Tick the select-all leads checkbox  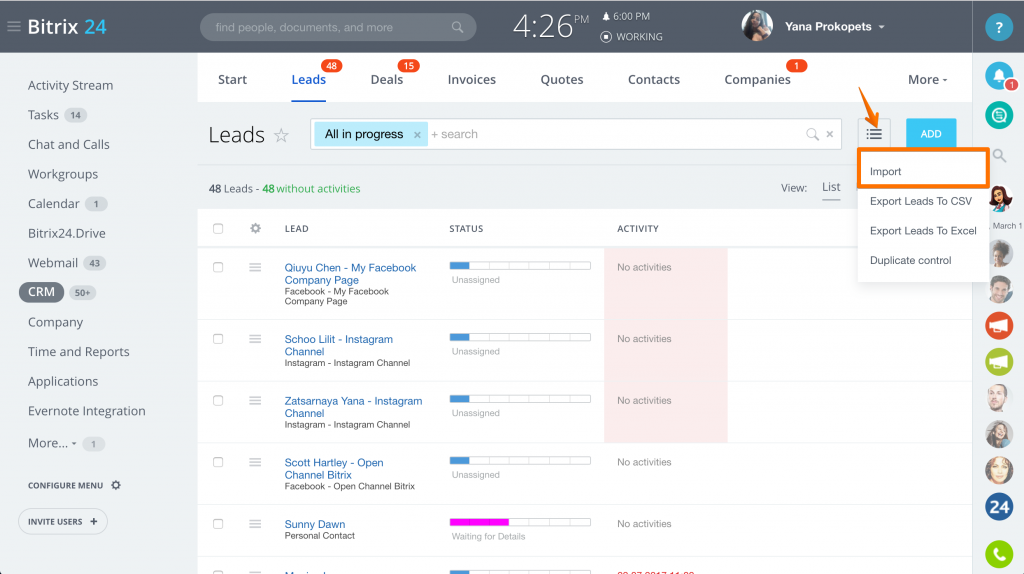(x=218, y=229)
